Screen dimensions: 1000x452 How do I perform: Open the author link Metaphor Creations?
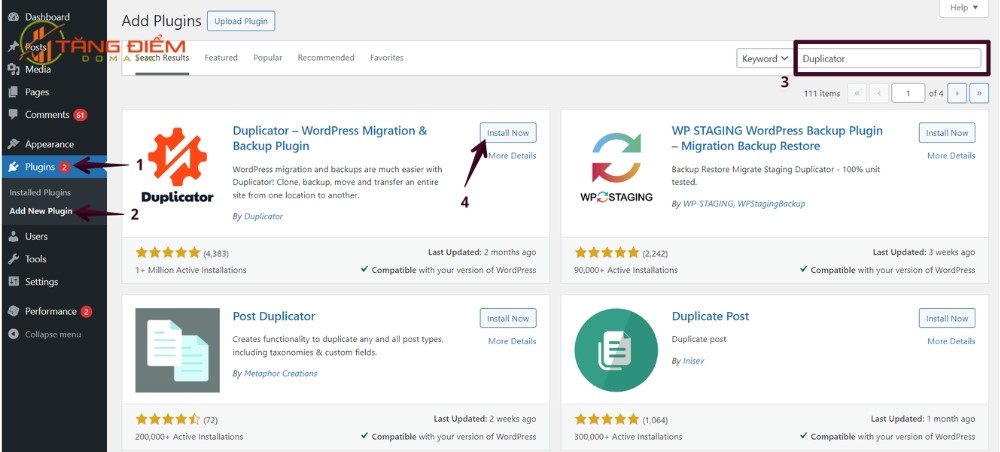coord(280,374)
